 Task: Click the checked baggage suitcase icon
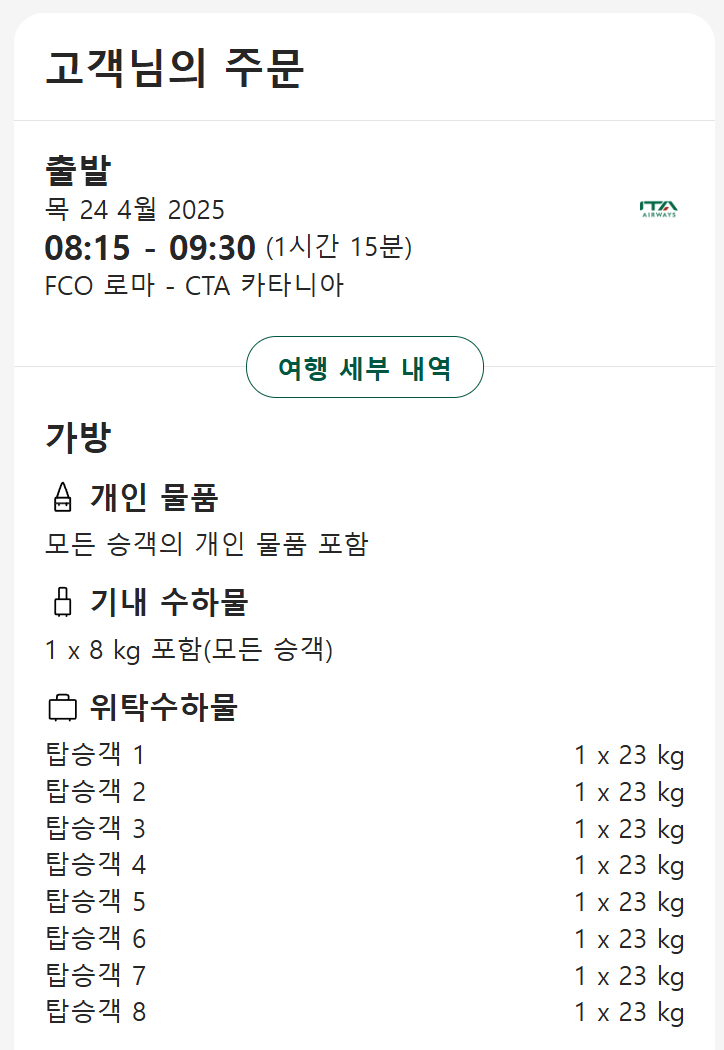(x=62, y=708)
